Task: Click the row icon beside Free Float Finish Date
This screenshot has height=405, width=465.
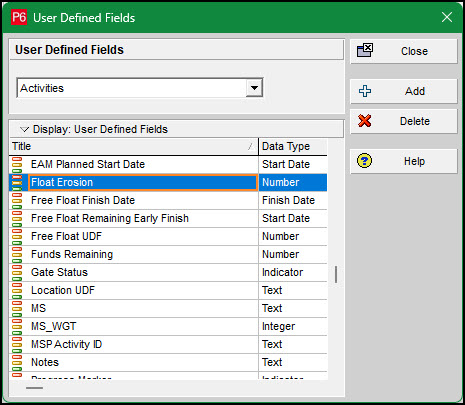Action: (x=17, y=200)
